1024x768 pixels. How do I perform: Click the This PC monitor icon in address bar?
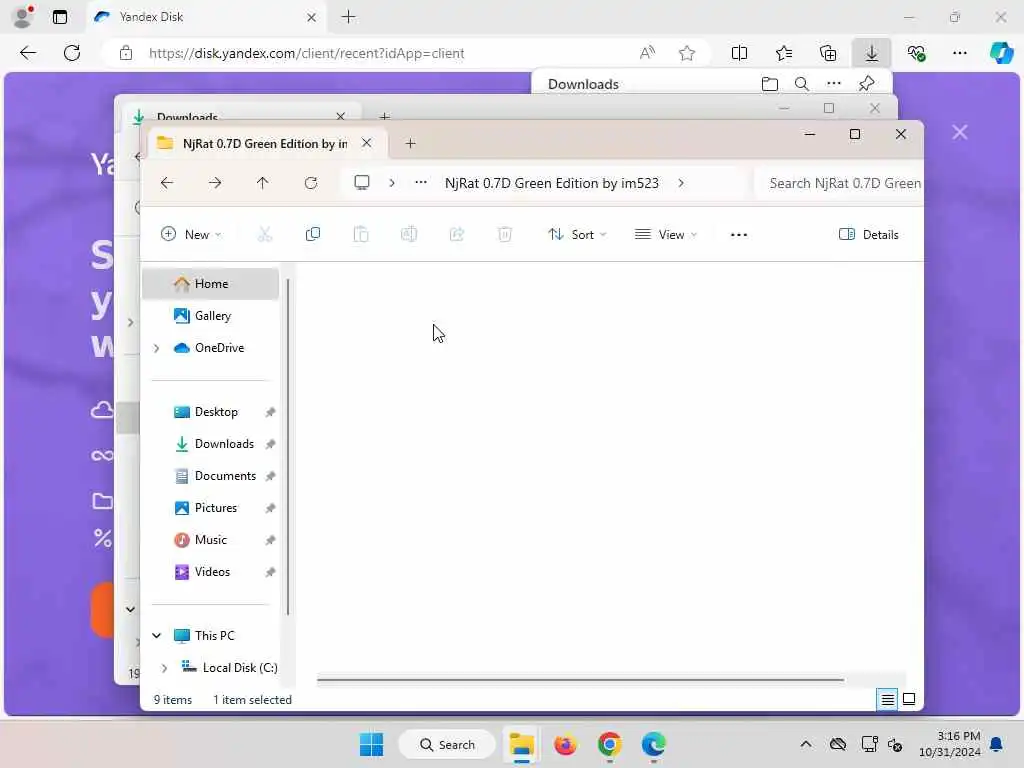362,183
